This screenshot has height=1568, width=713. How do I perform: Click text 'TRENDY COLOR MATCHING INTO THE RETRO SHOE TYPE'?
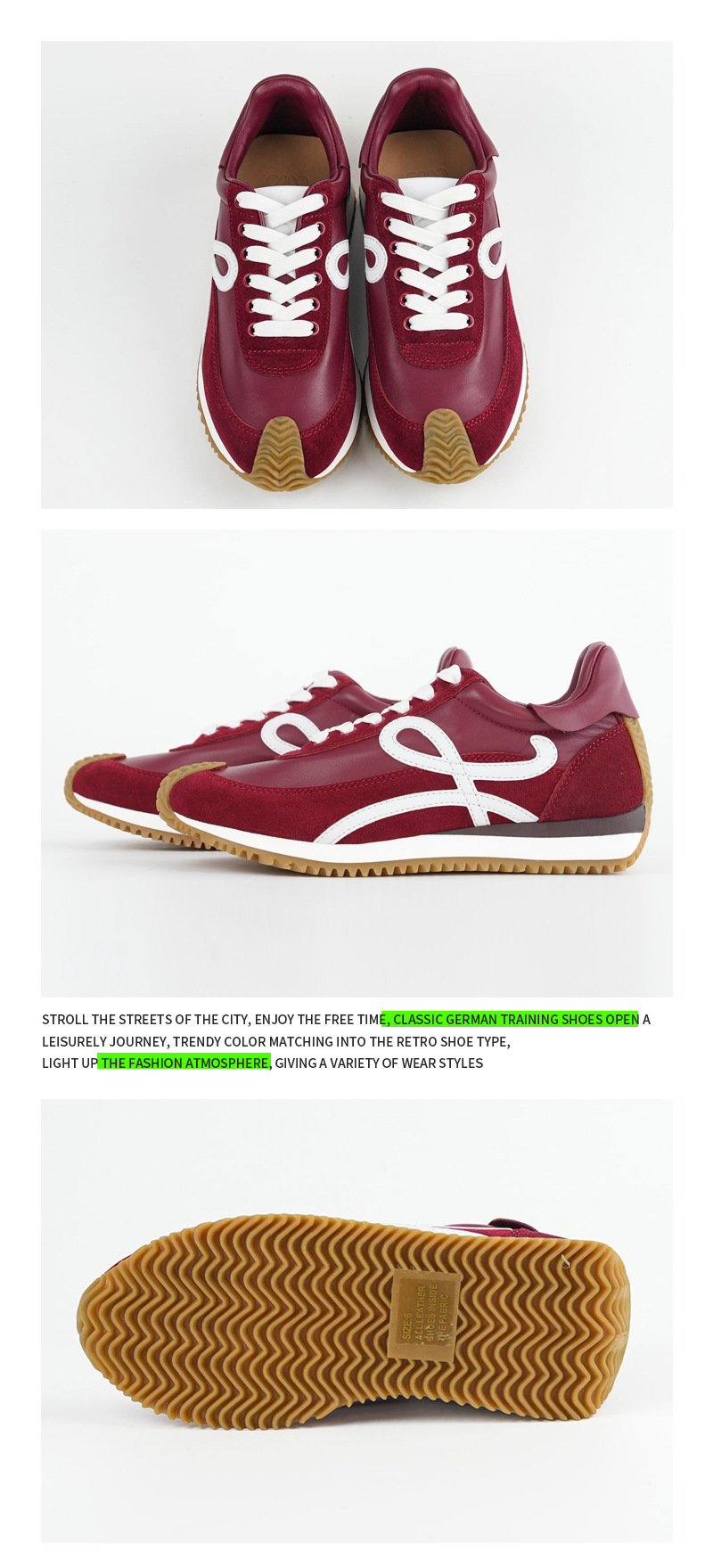pos(340,1041)
